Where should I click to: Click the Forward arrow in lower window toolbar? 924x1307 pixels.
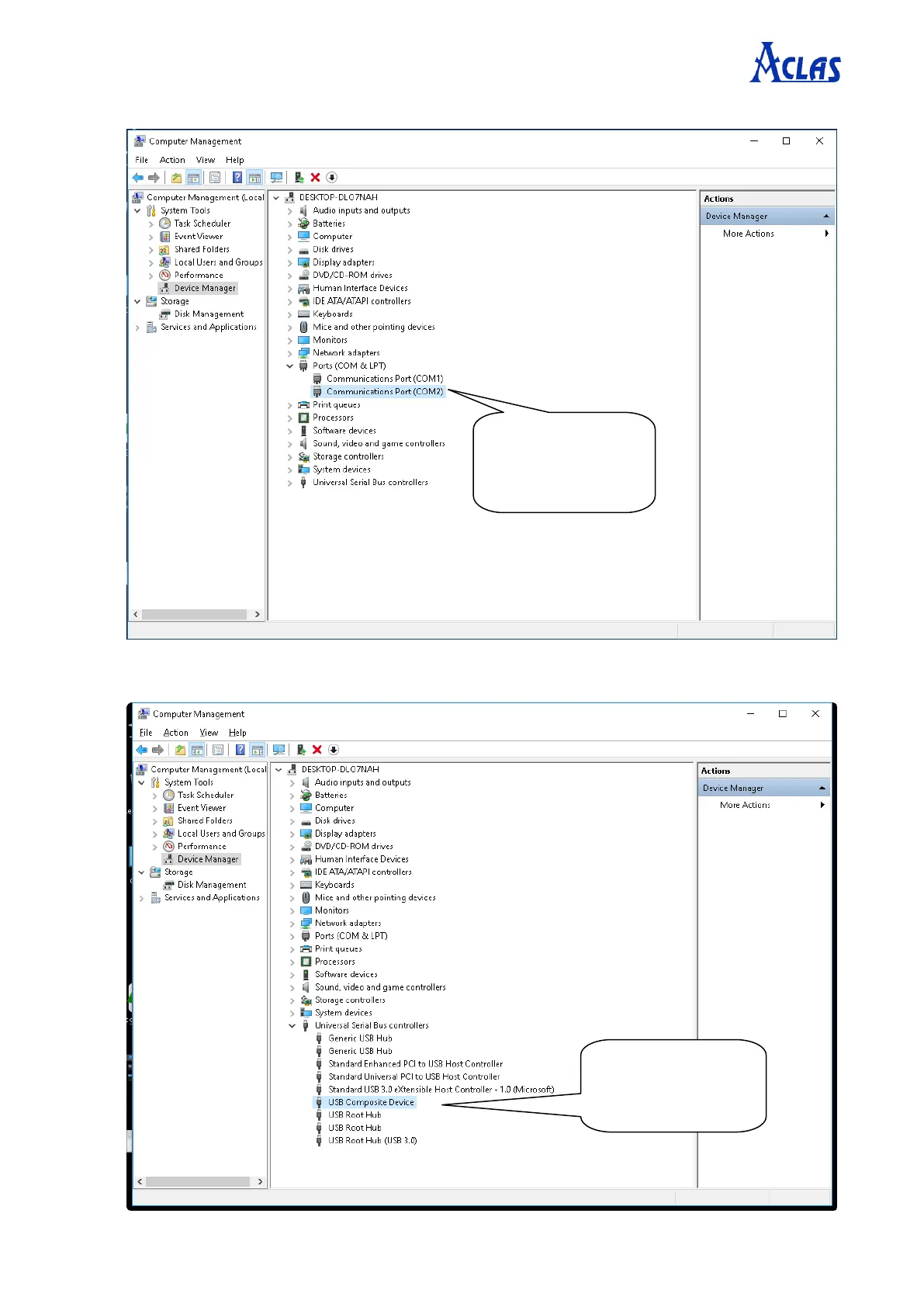click(158, 750)
